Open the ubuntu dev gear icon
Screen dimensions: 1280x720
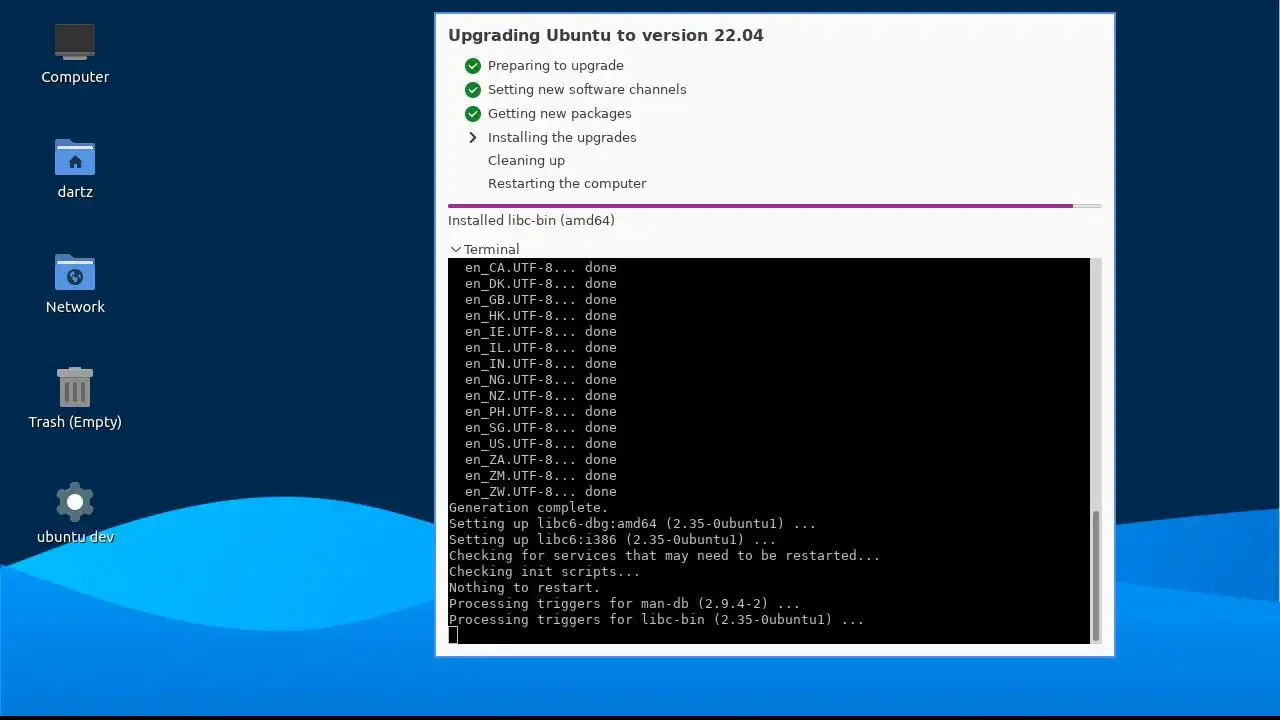[x=75, y=502]
